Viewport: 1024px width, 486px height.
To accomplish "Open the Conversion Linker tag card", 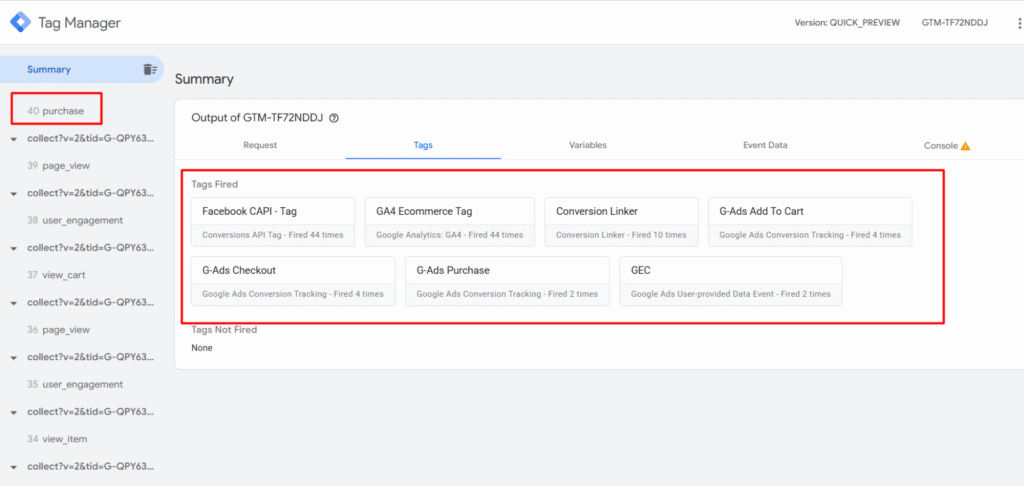I will (x=621, y=222).
